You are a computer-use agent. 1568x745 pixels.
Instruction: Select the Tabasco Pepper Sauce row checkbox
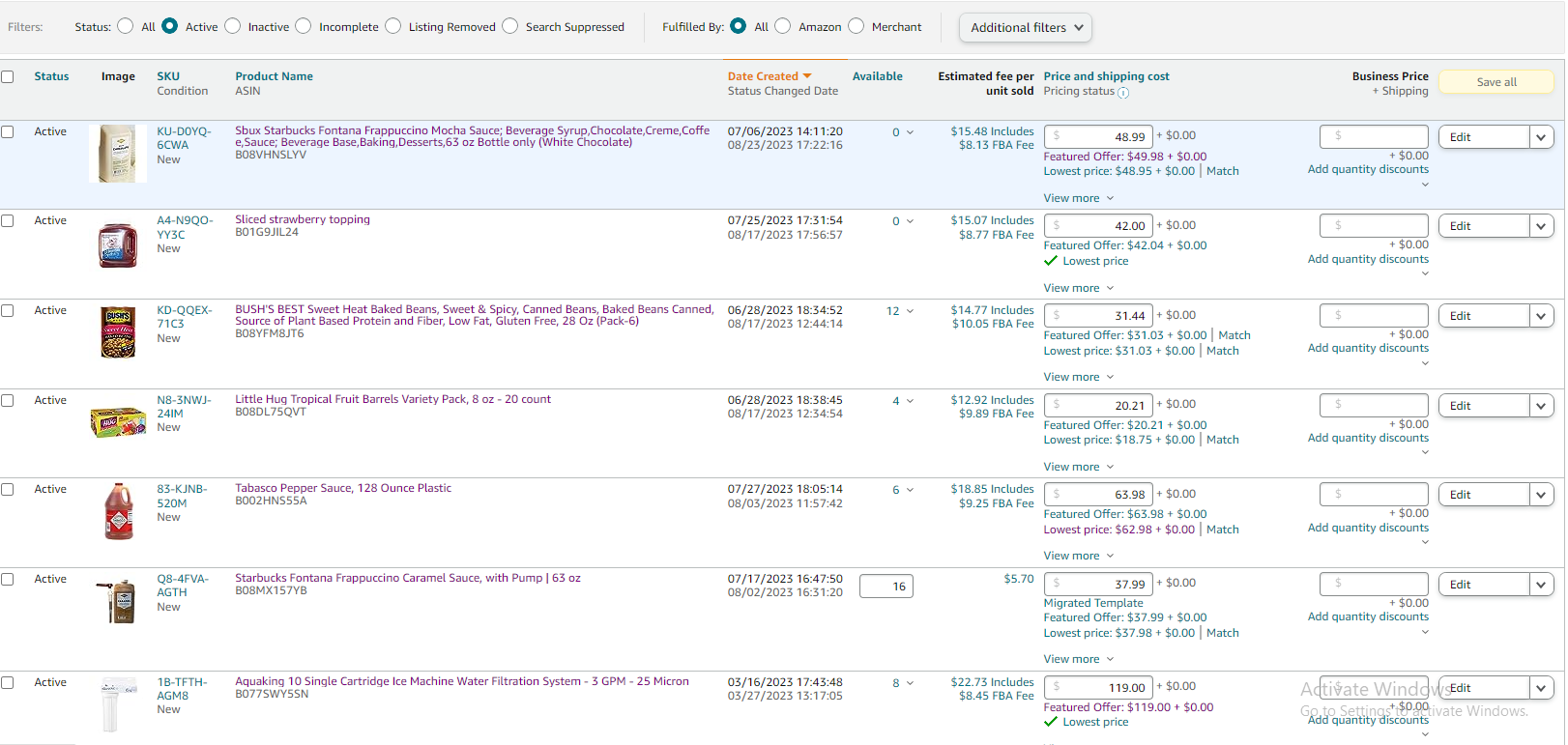[8, 489]
